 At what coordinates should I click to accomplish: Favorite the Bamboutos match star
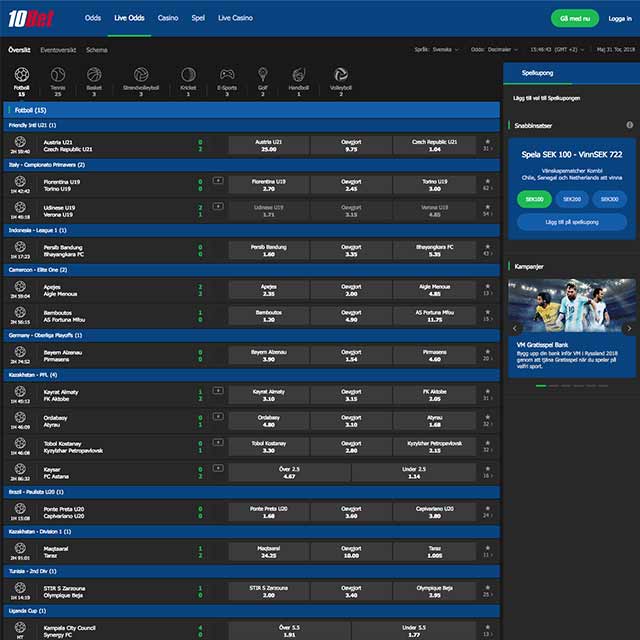[487, 312]
